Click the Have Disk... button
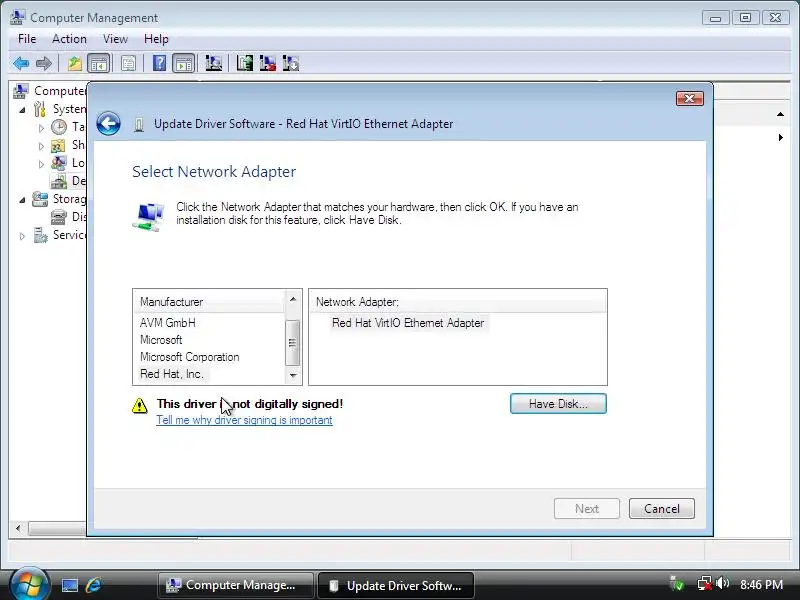800x600 pixels. [x=558, y=404]
